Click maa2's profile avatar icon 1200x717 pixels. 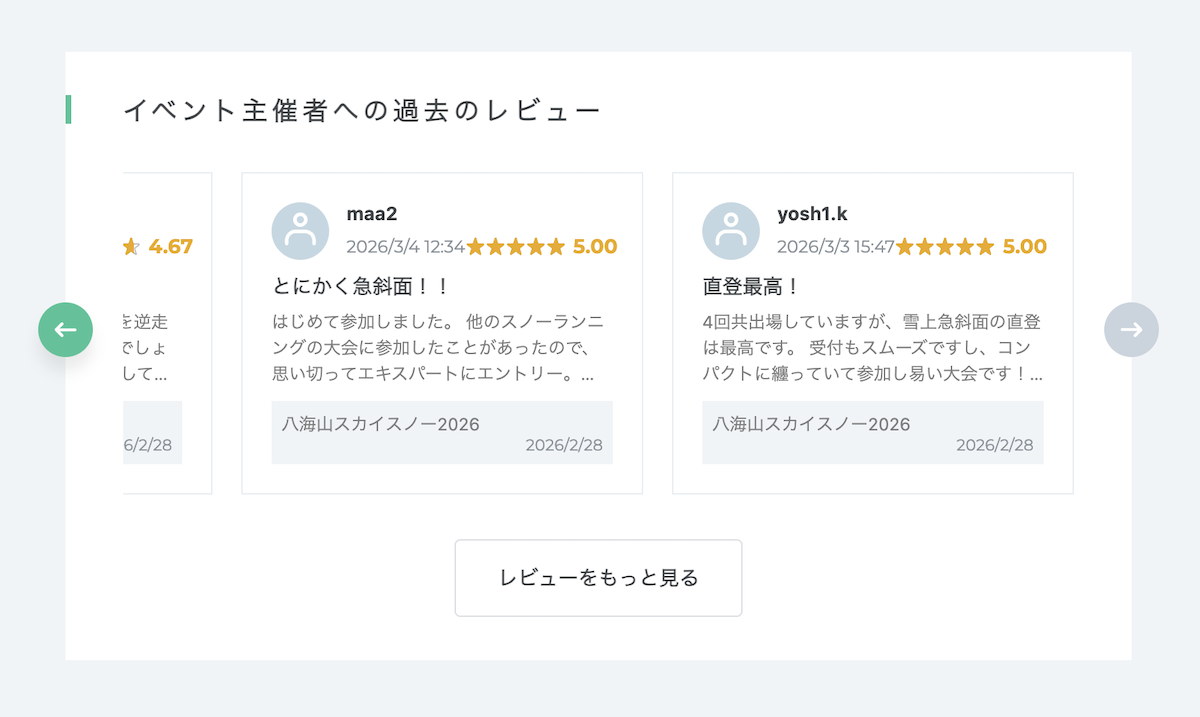tap(300, 231)
